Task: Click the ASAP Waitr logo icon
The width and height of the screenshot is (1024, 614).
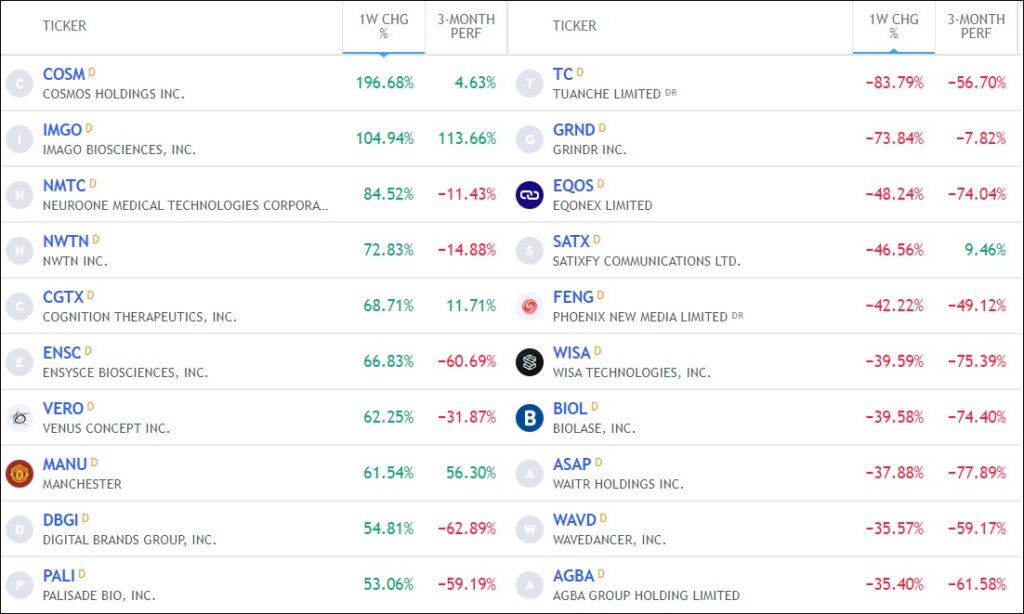Action: click(x=530, y=474)
